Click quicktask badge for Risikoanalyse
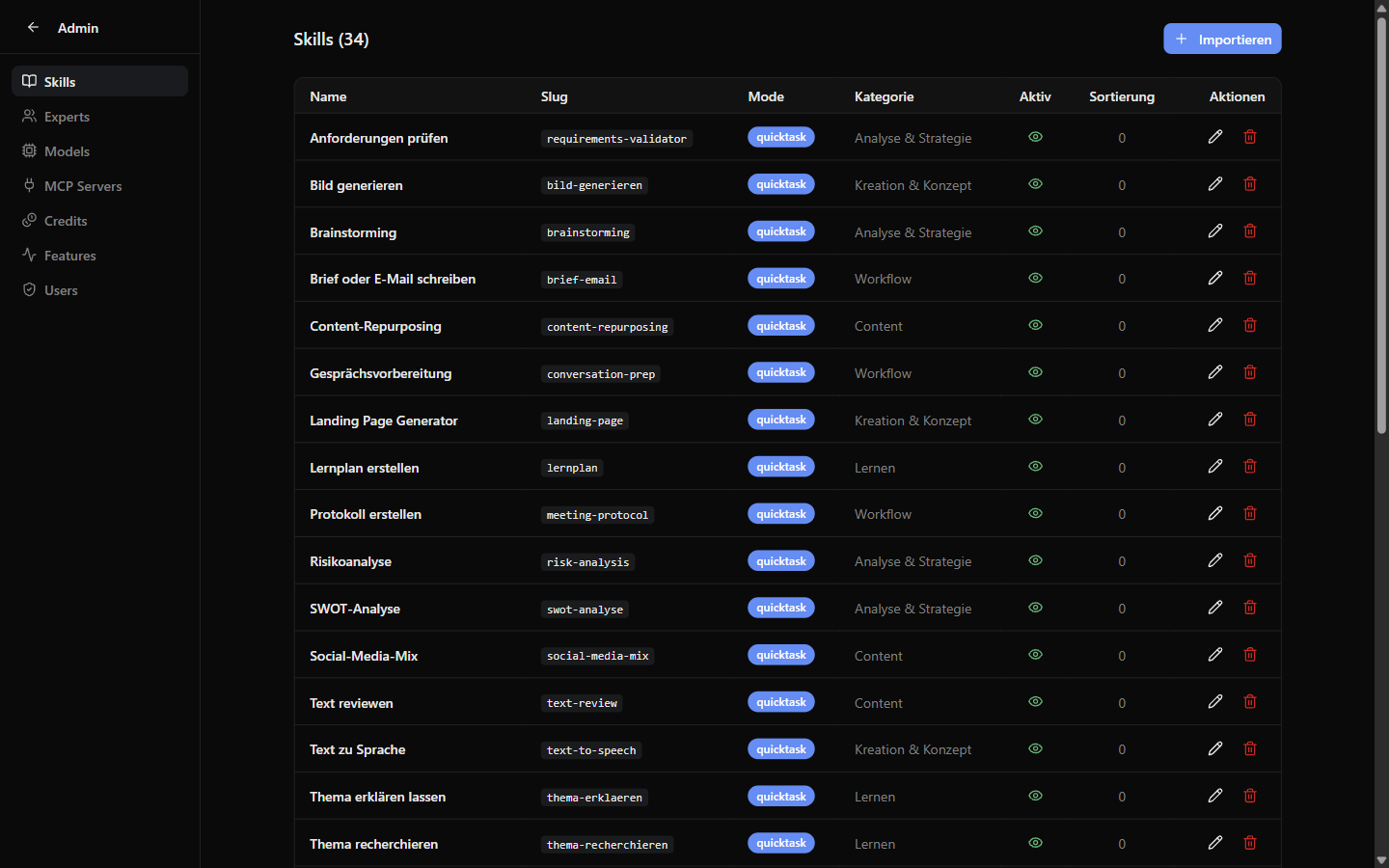 point(781,560)
